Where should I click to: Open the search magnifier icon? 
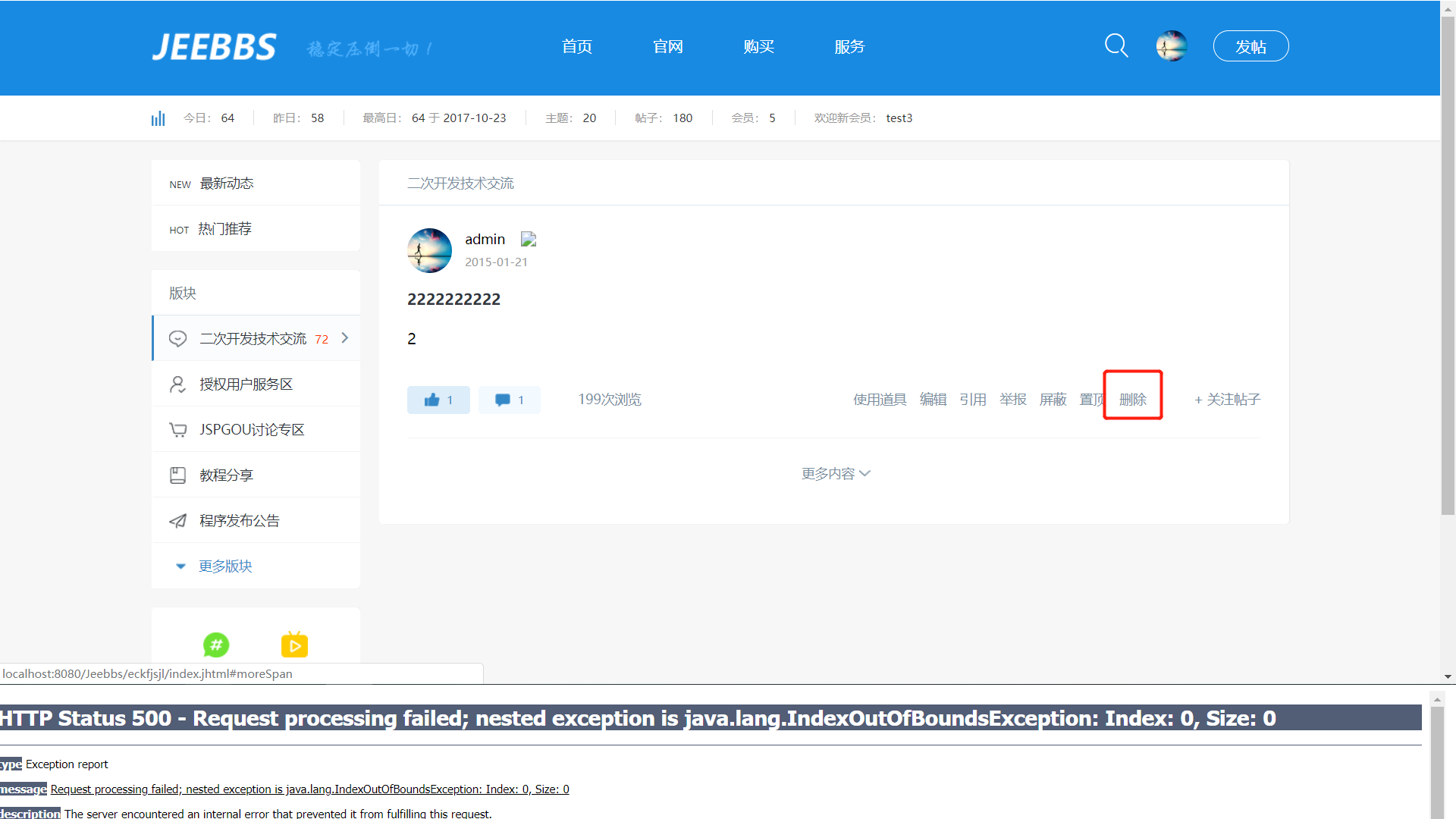1116,45
